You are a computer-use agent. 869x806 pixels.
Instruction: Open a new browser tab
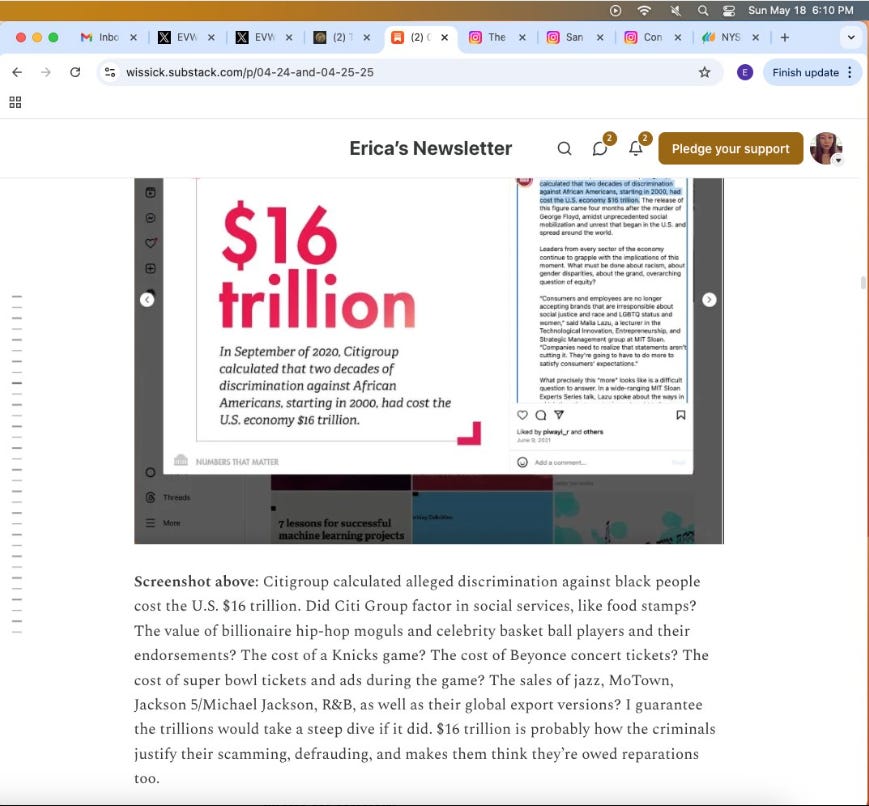(785, 37)
